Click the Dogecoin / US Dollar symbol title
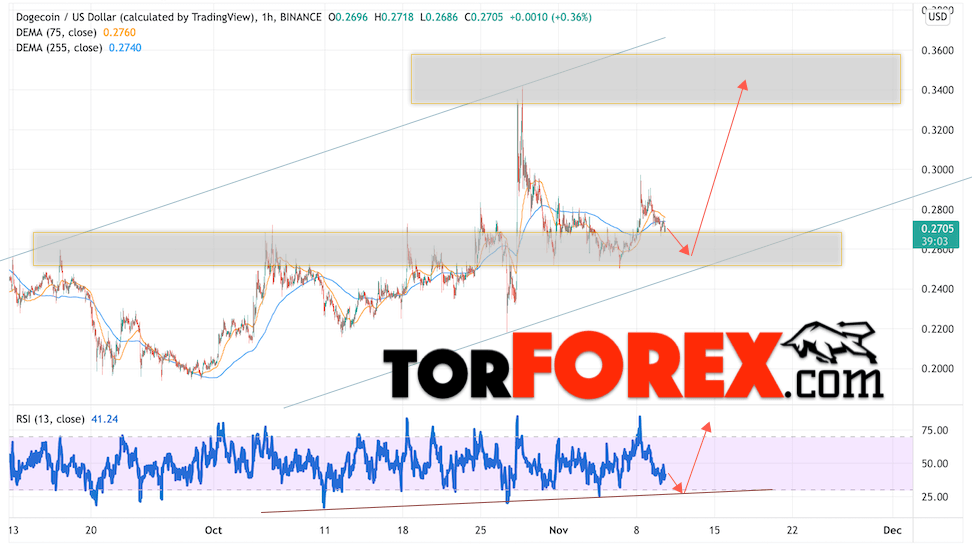Image resolution: width=972 pixels, height=549 pixels. pos(135,17)
